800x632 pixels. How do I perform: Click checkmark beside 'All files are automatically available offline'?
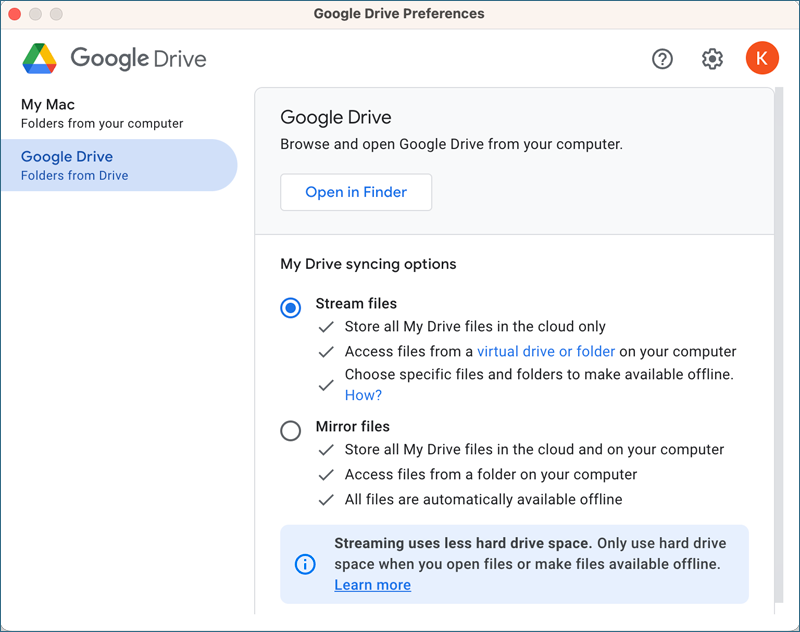[326, 500]
